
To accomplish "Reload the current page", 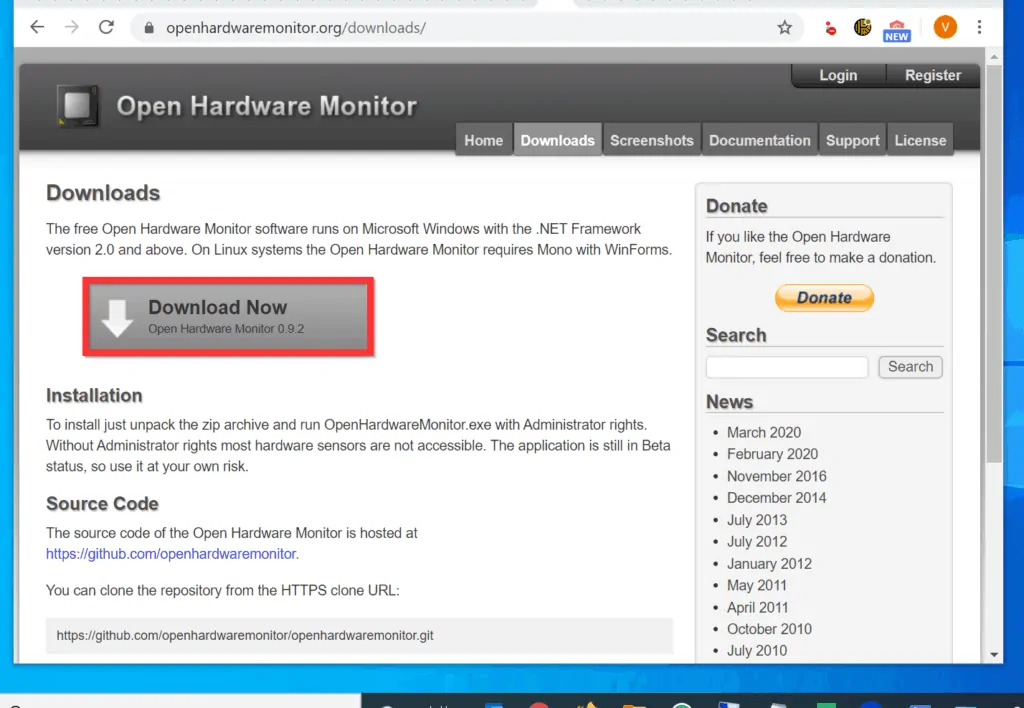I will (106, 27).
